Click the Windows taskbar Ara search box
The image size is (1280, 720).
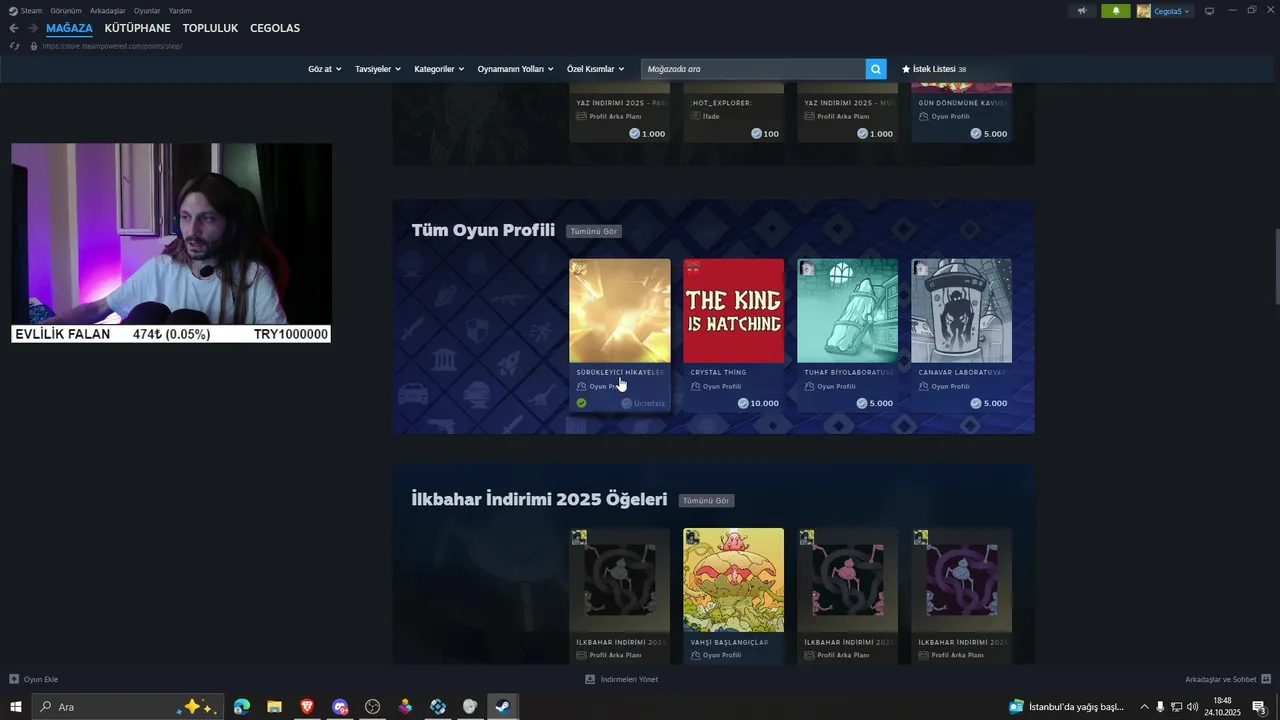tap(127, 707)
